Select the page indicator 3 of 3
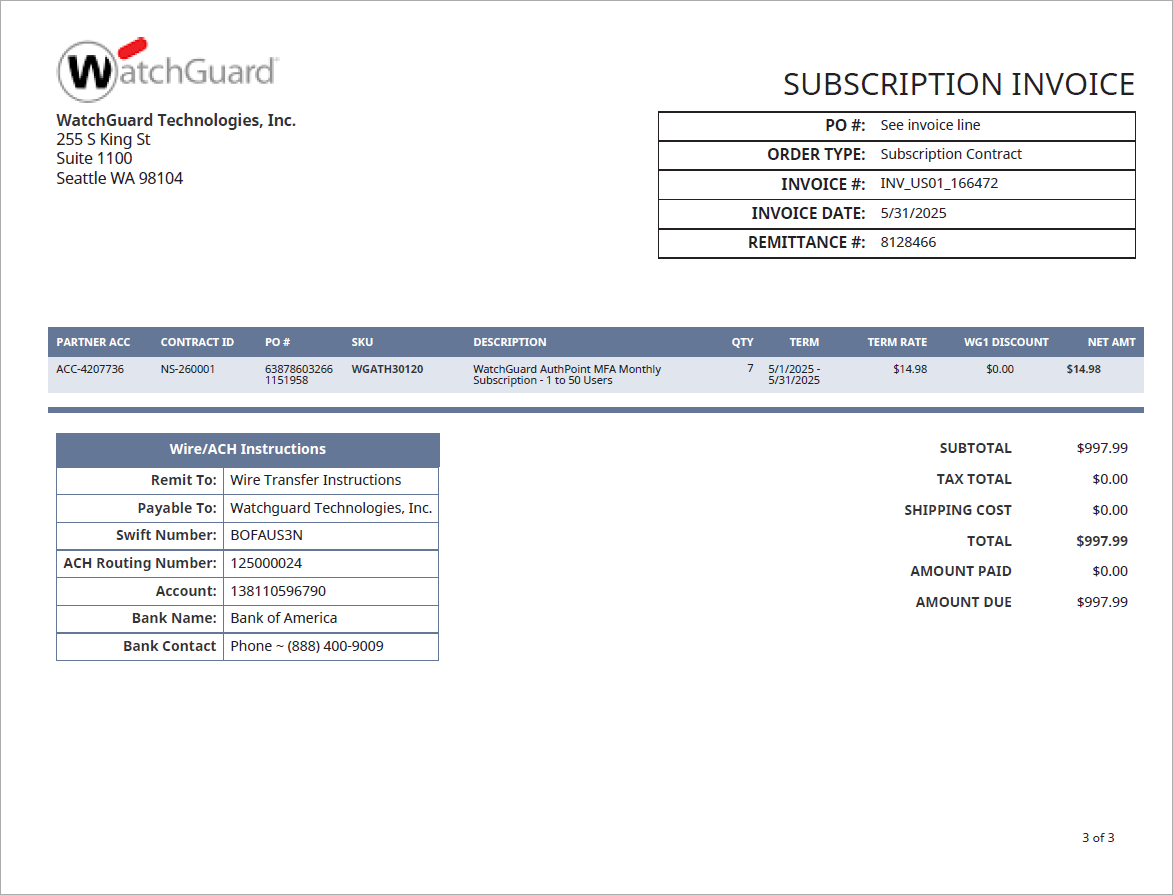The width and height of the screenshot is (1173, 895). click(1100, 838)
